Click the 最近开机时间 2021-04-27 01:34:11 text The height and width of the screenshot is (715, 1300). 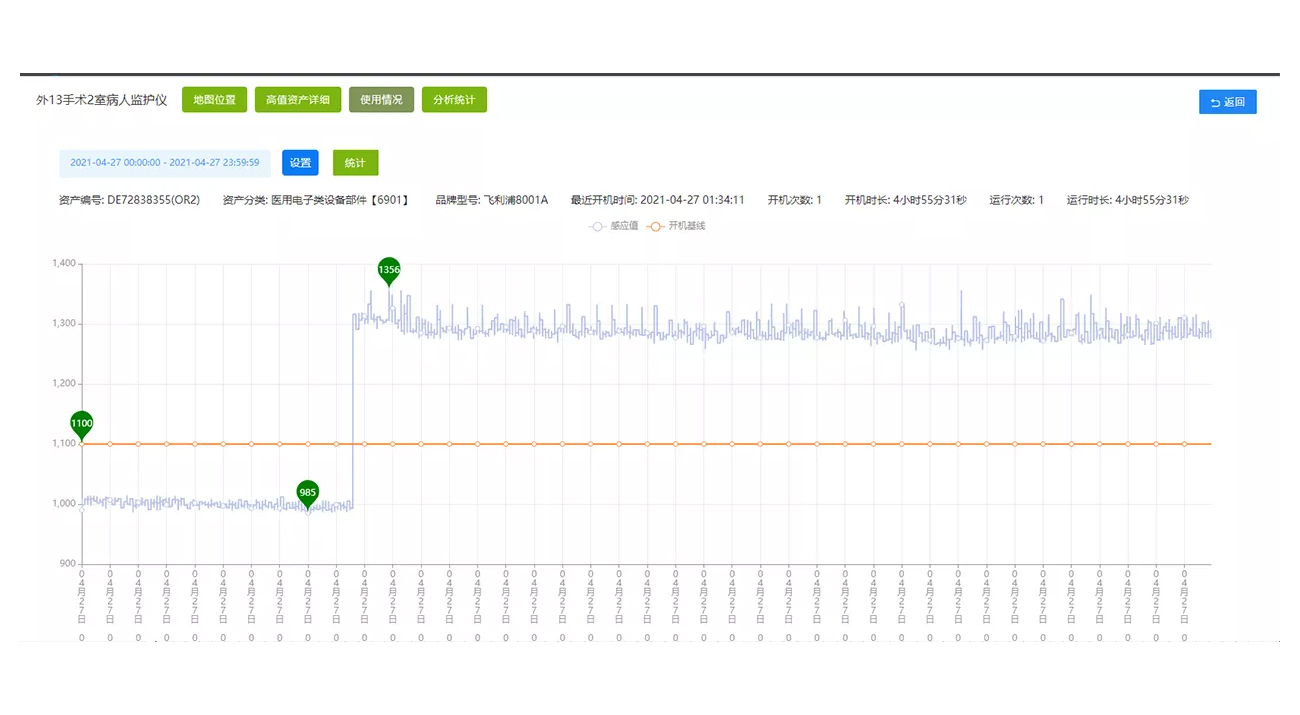point(658,200)
